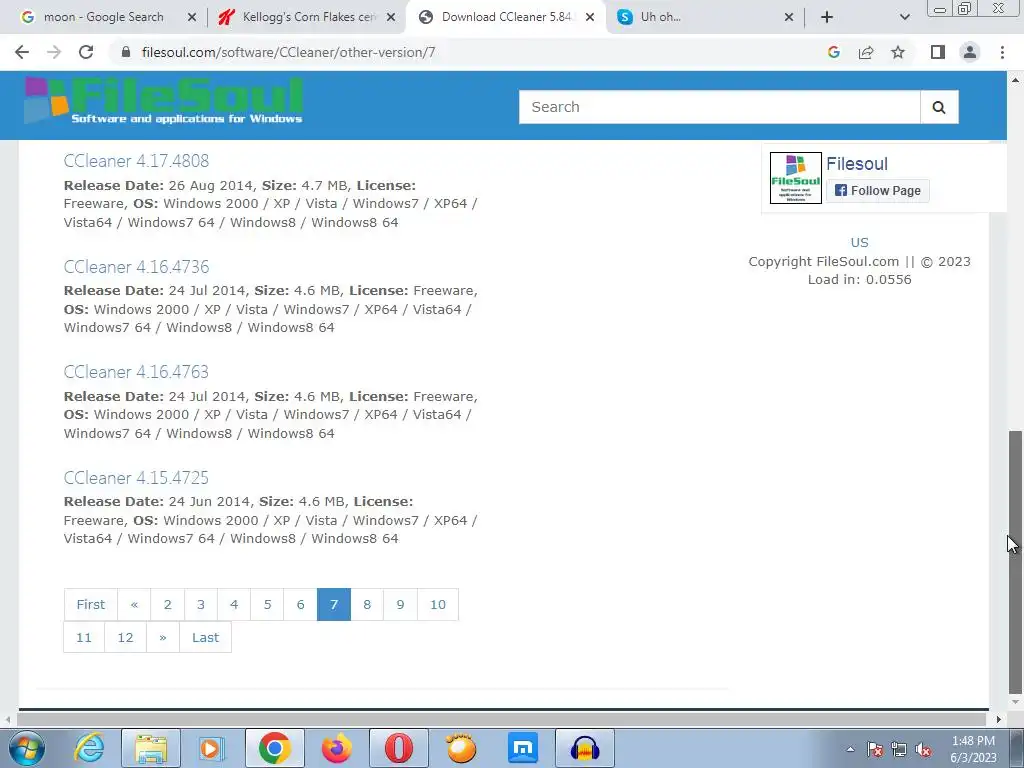Open a new browser tab

point(827,17)
